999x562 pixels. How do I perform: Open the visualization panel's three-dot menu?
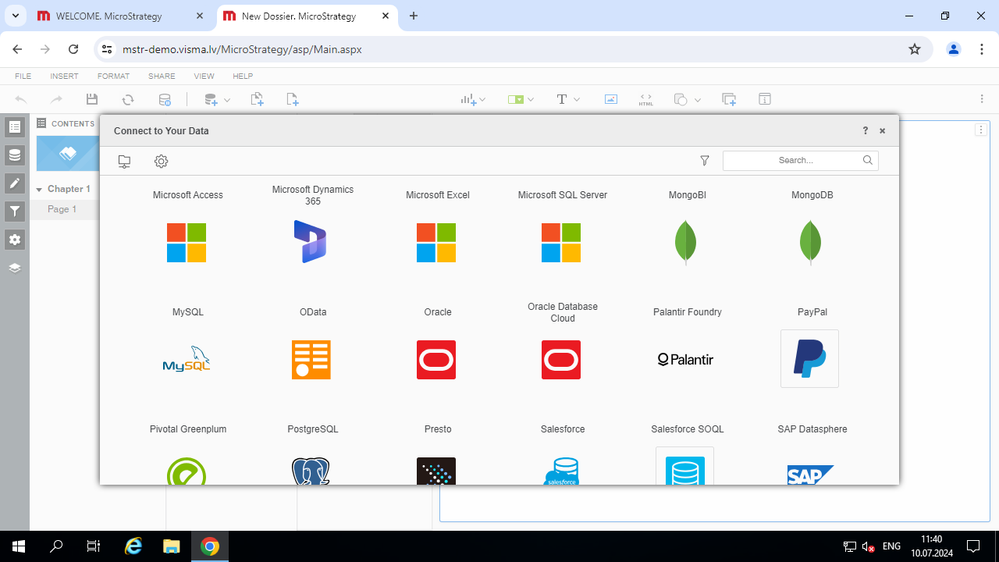click(981, 130)
